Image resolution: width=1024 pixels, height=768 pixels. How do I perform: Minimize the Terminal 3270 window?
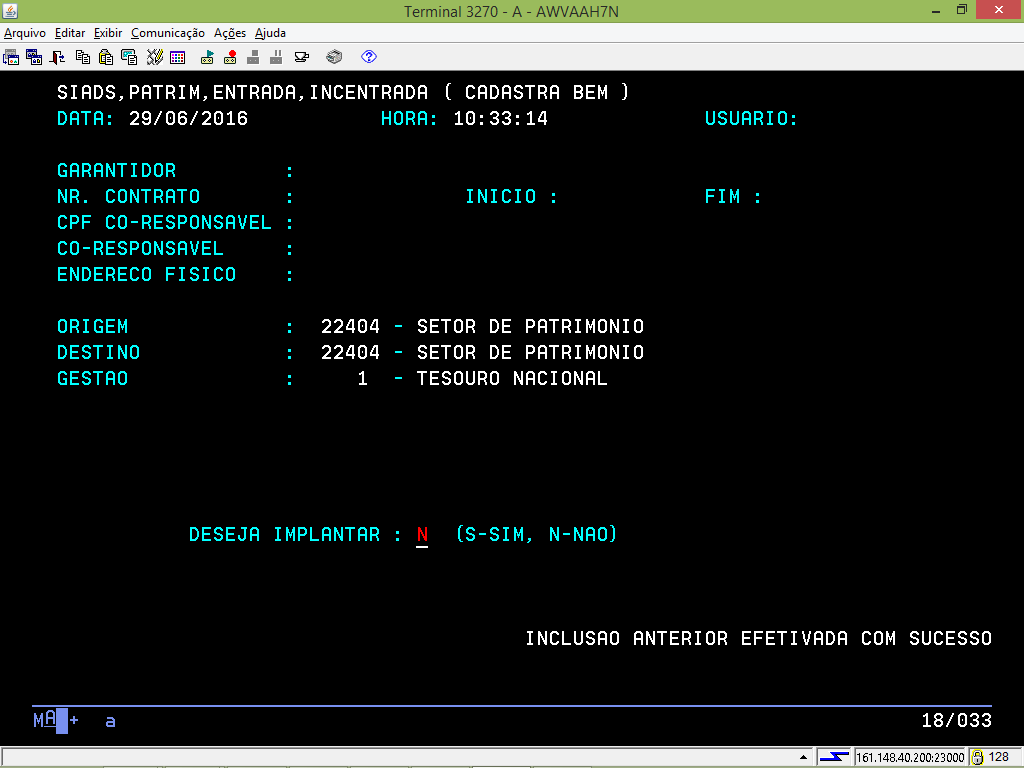[936, 10]
